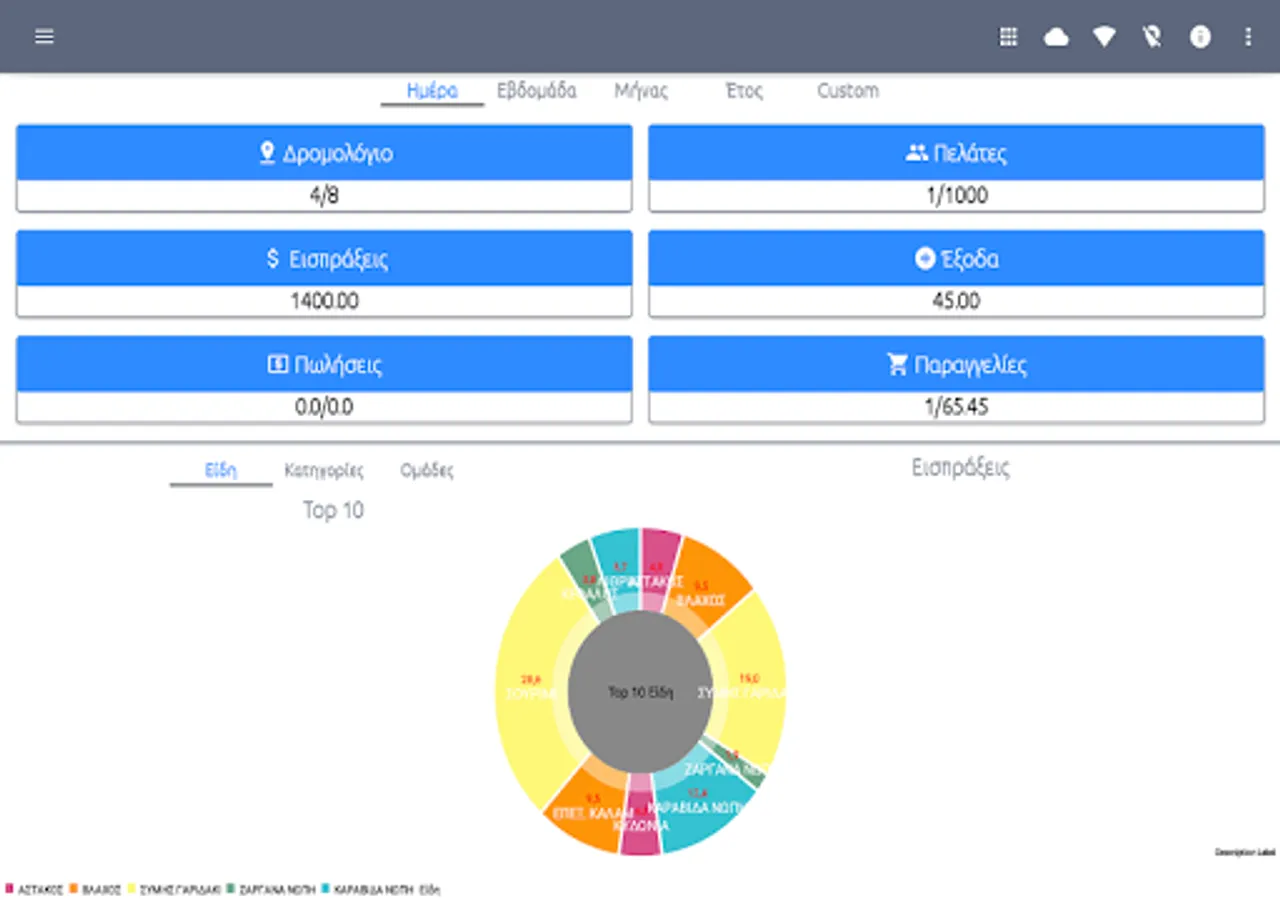Click the ΑΣΤΑΚΟΣ pink legend swatch
The width and height of the screenshot is (1280, 900).
tap(10, 889)
